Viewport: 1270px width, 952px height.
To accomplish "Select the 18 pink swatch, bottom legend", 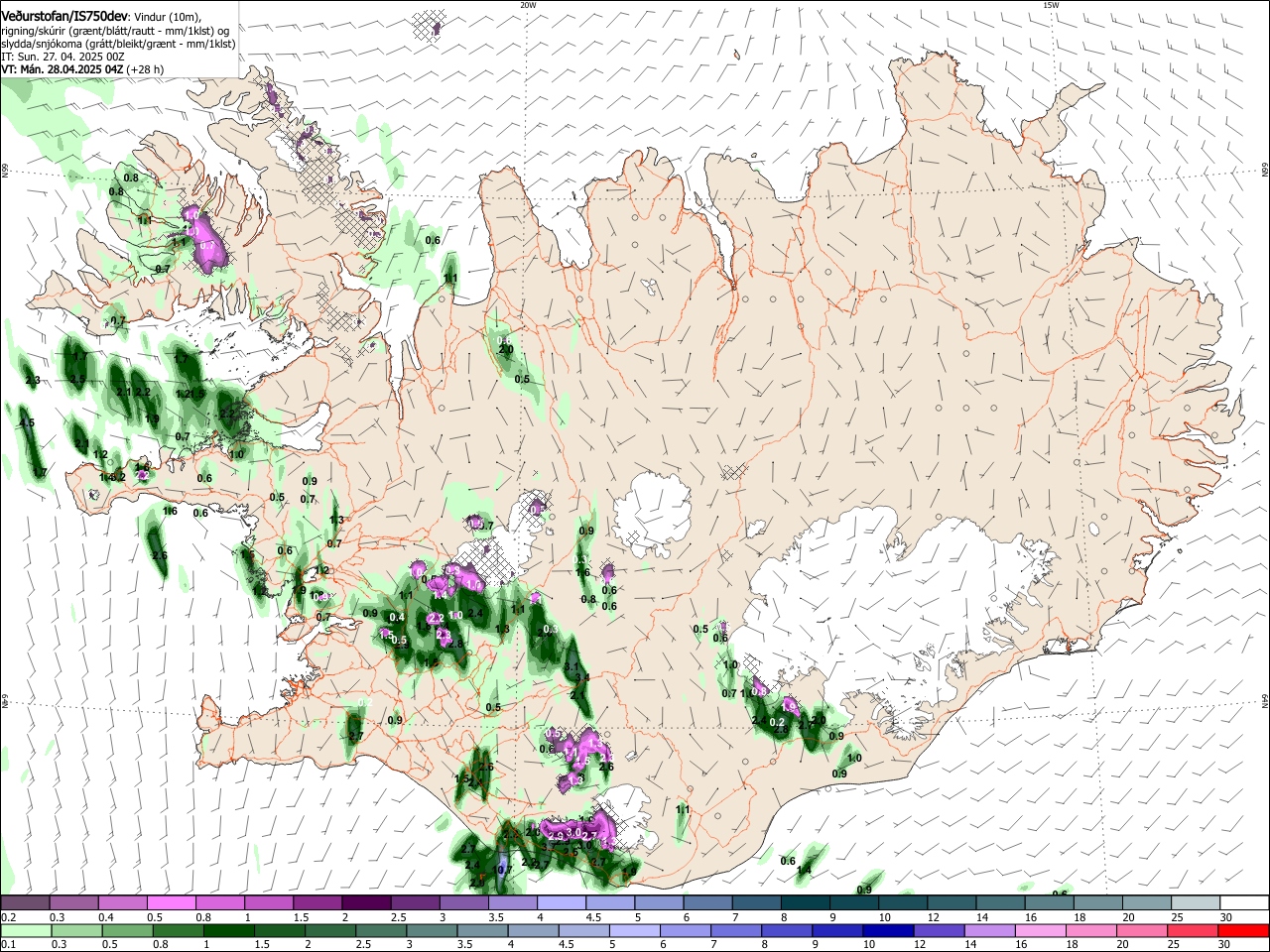I will tap(1089, 930).
